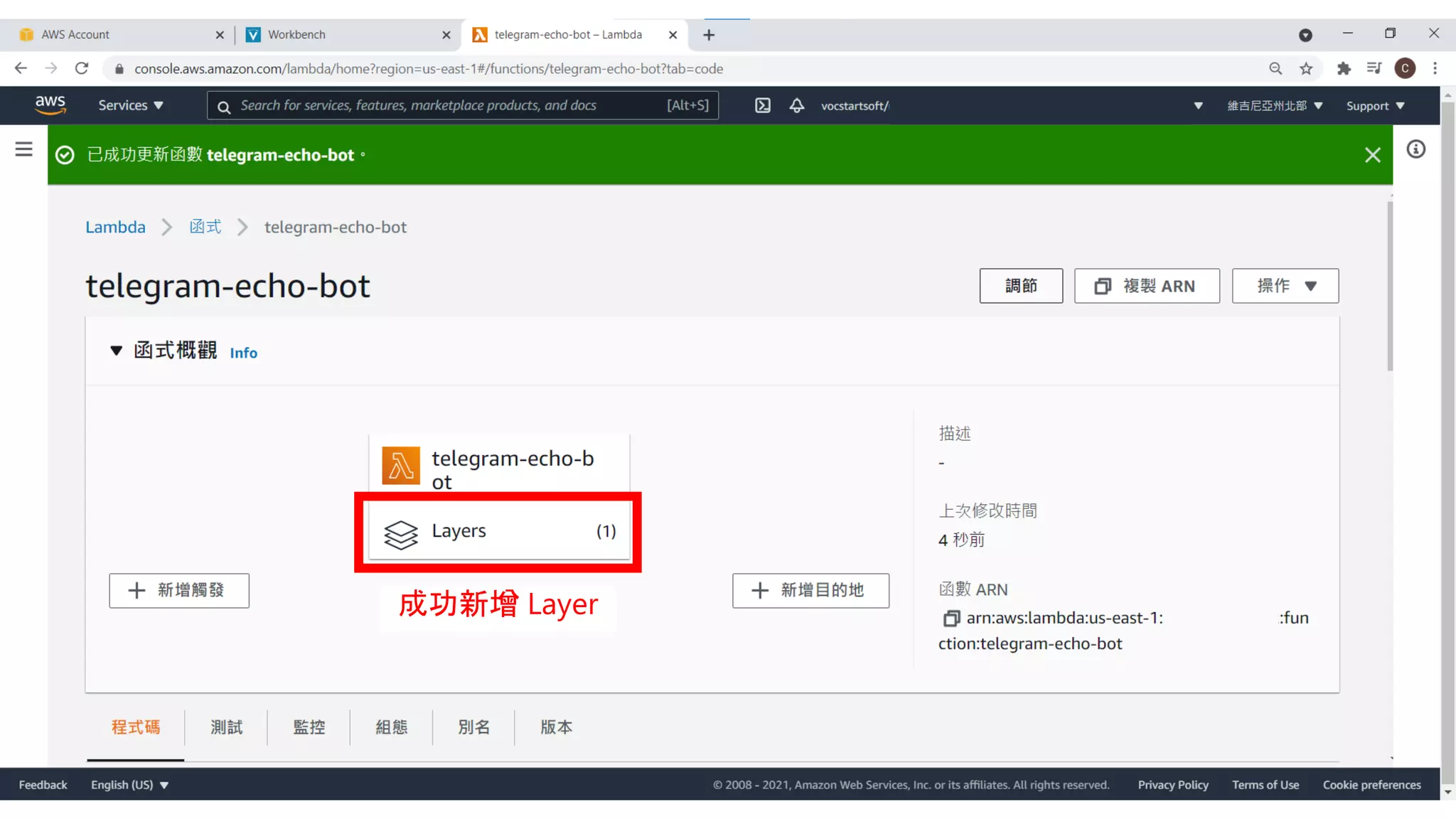The height and width of the screenshot is (819, 1456).
Task: Click the tab search dropdown circle icon
Action: pyautogui.click(x=1305, y=35)
